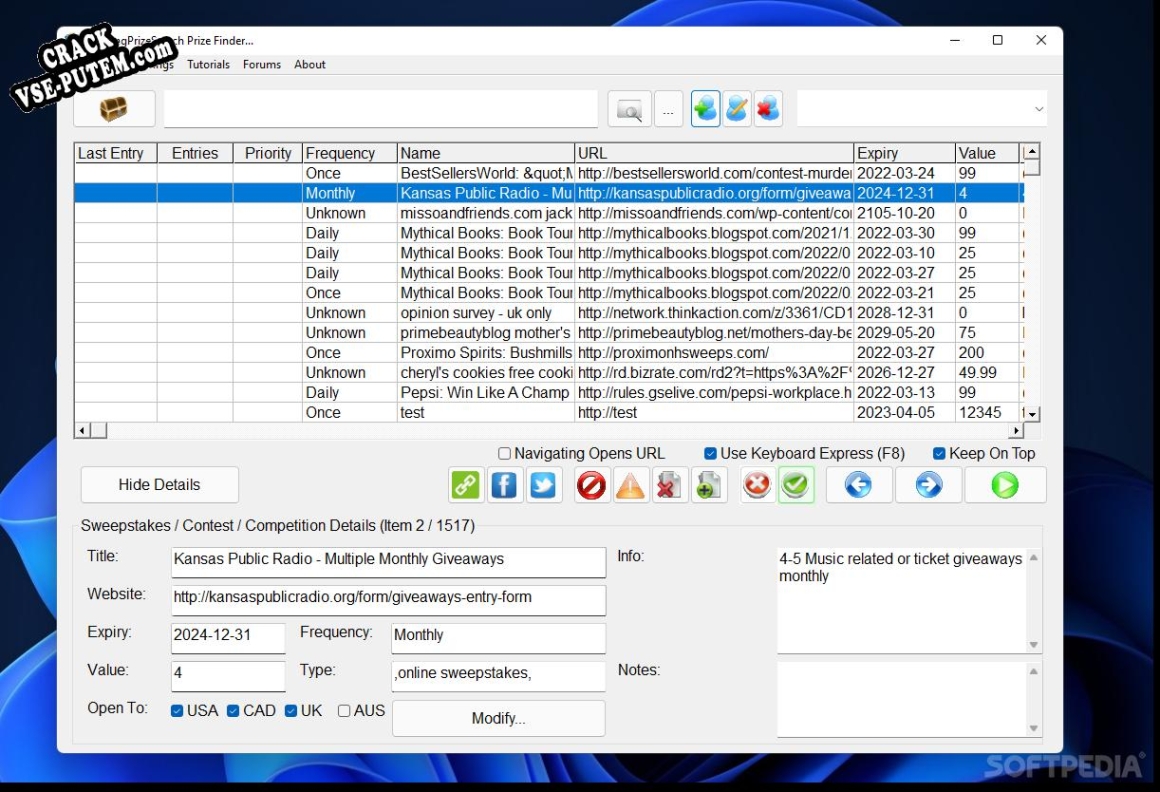Sort by Entries column header
The height and width of the screenshot is (792, 1160).
[195, 153]
